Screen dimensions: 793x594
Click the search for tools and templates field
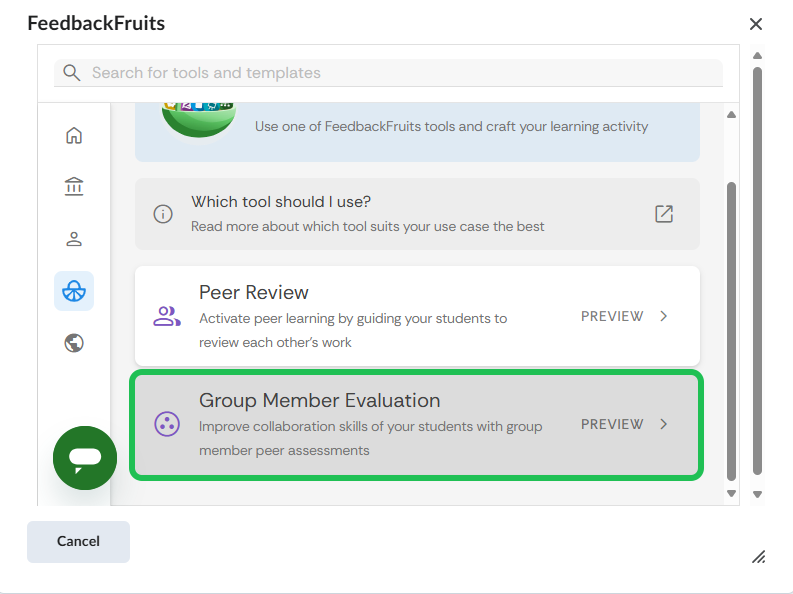coord(400,73)
